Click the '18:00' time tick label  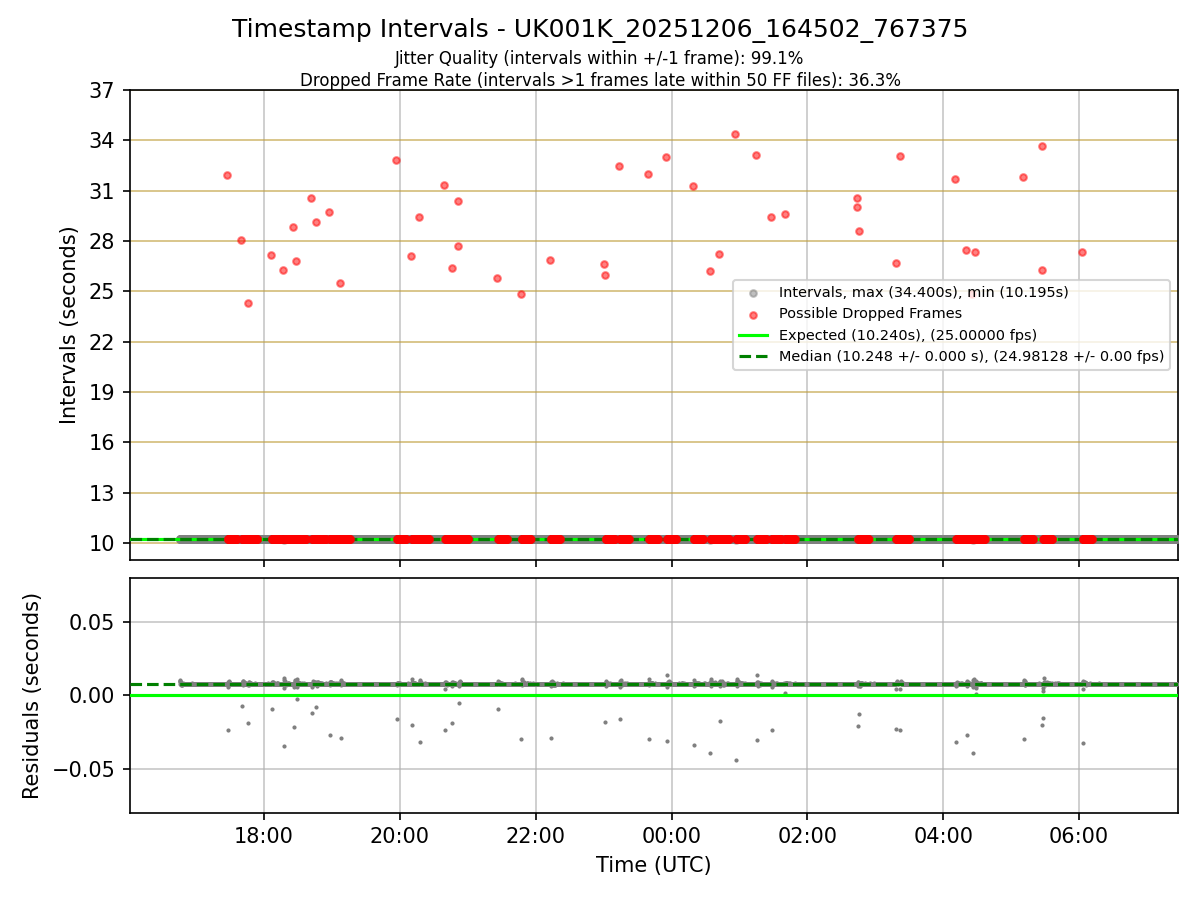tap(264, 835)
